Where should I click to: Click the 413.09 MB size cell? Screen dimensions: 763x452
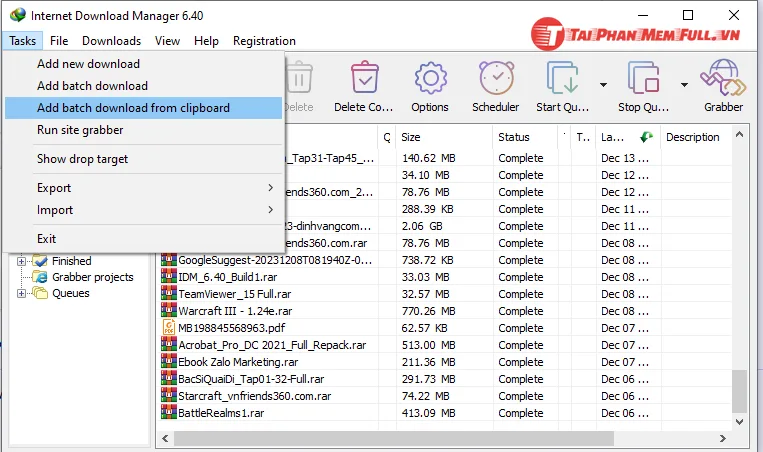coord(428,413)
